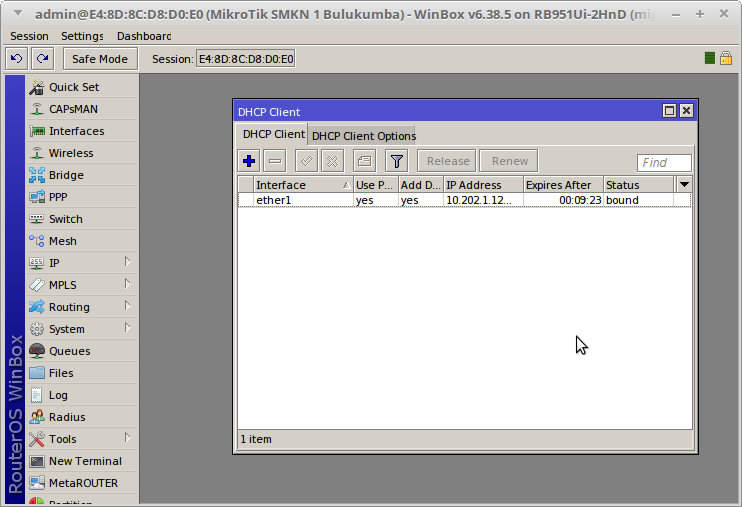Click the remove (minus) button

(274, 161)
